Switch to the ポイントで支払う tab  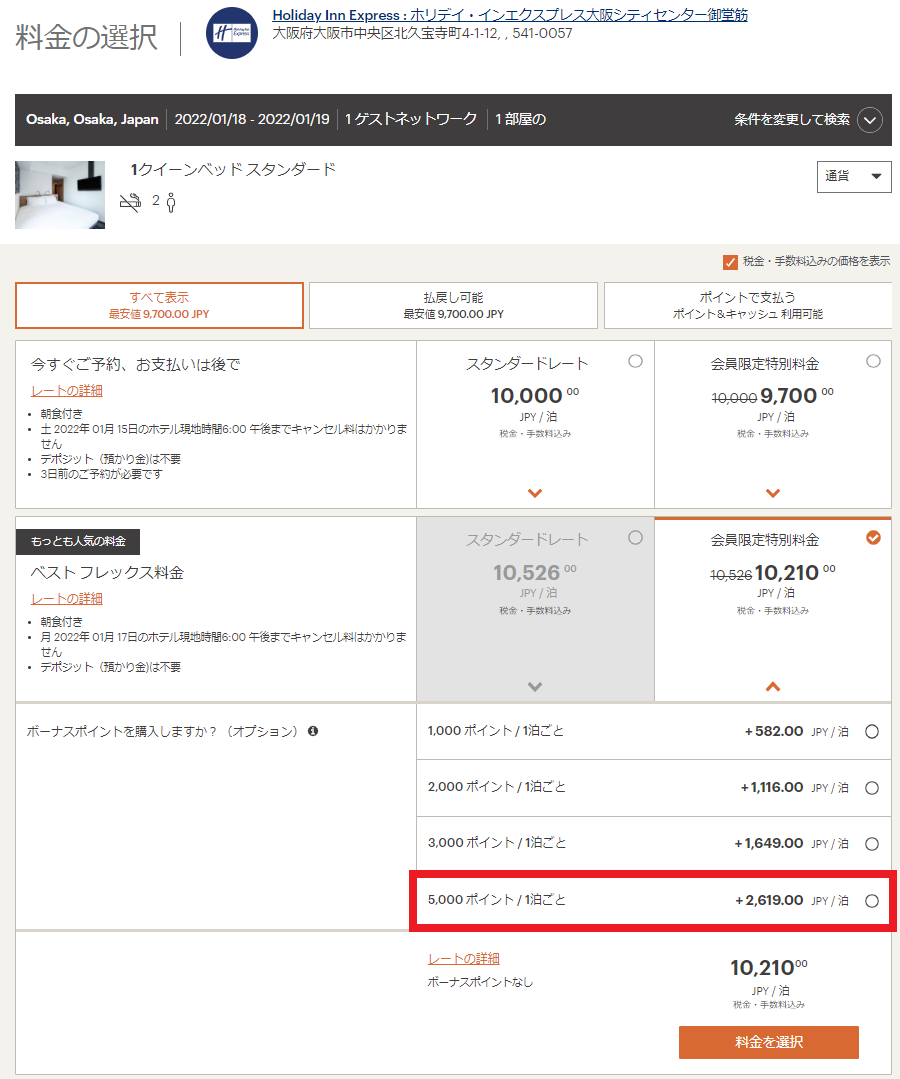pos(747,305)
